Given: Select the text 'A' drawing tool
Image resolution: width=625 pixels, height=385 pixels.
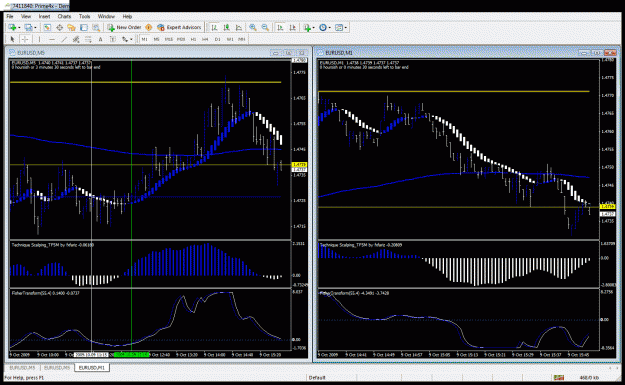Looking at the screenshot, I should [100, 39].
